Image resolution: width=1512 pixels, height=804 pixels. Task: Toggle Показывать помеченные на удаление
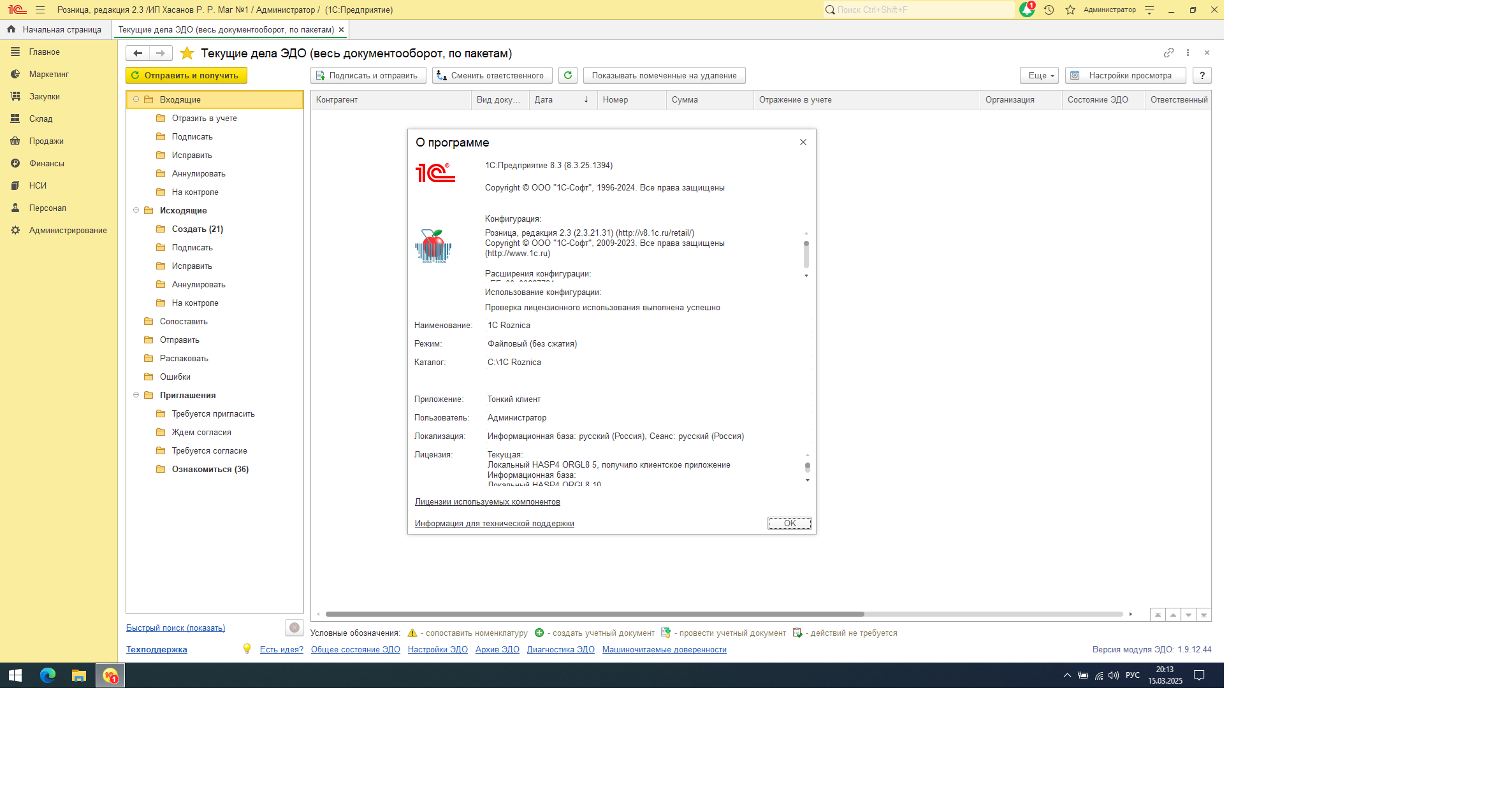[664, 75]
